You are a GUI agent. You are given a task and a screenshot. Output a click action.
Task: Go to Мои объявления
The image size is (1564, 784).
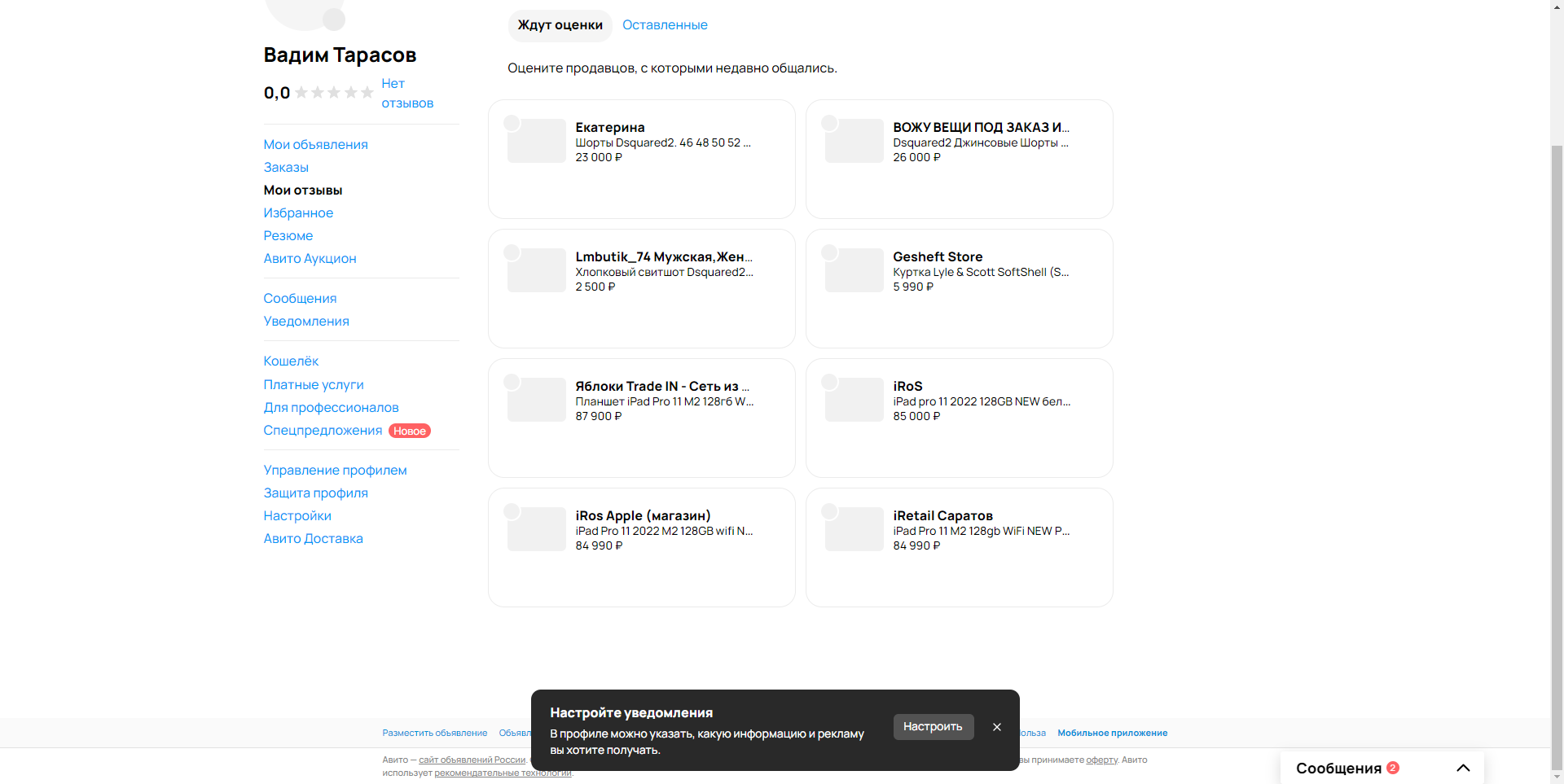pos(315,144)
